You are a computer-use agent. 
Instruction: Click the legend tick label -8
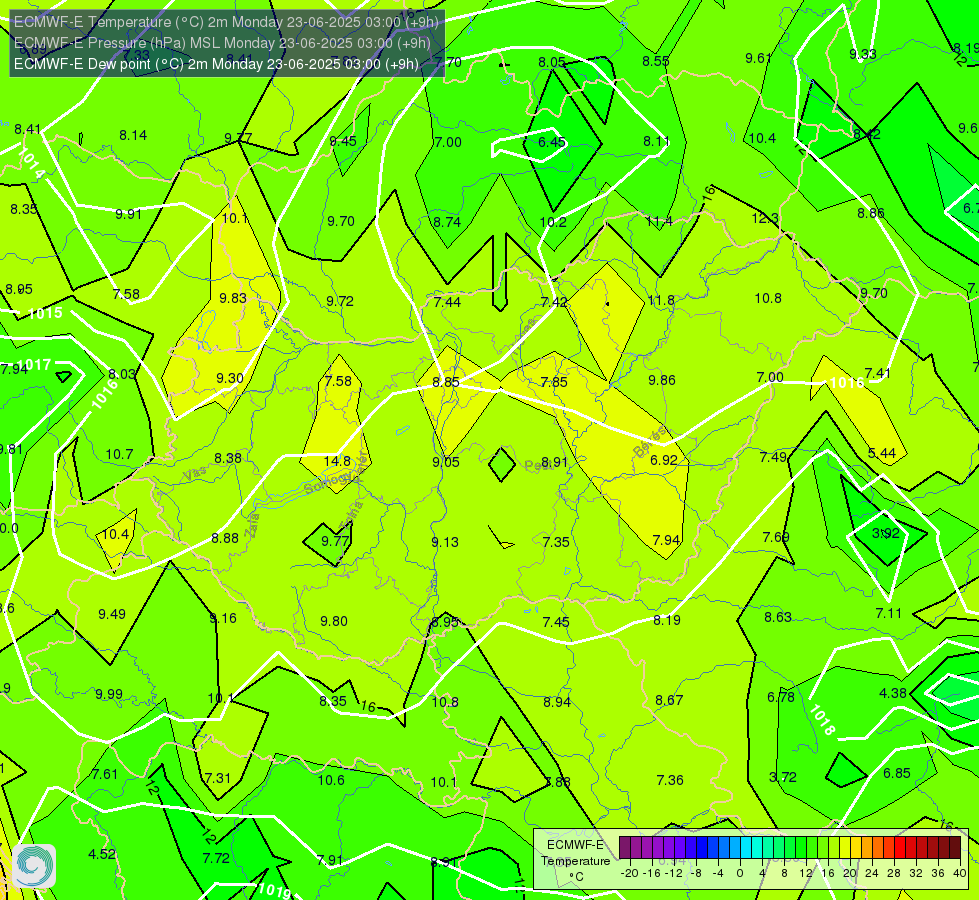click(697, 873)
